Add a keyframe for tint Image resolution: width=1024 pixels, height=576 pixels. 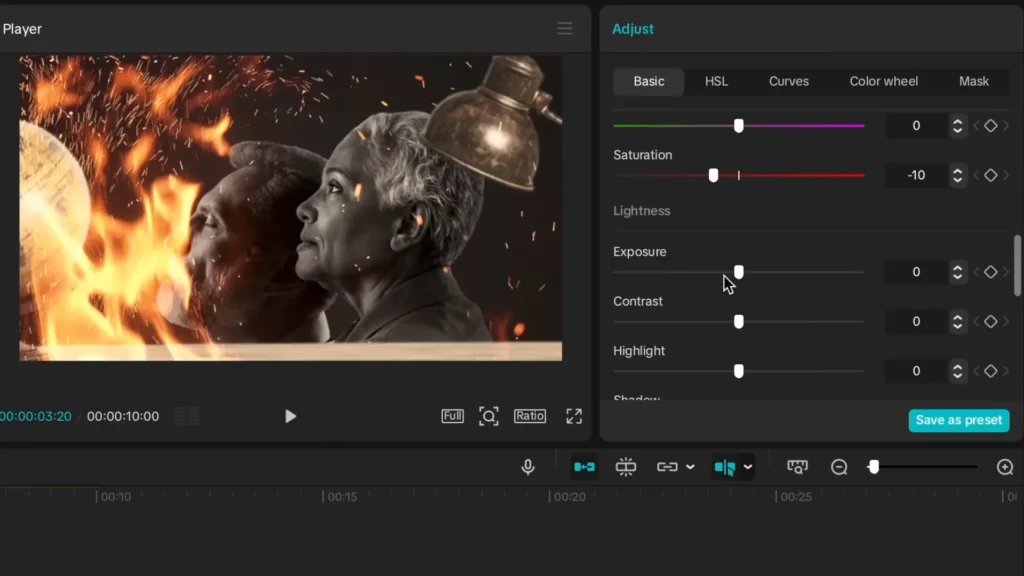coord(991,125)
